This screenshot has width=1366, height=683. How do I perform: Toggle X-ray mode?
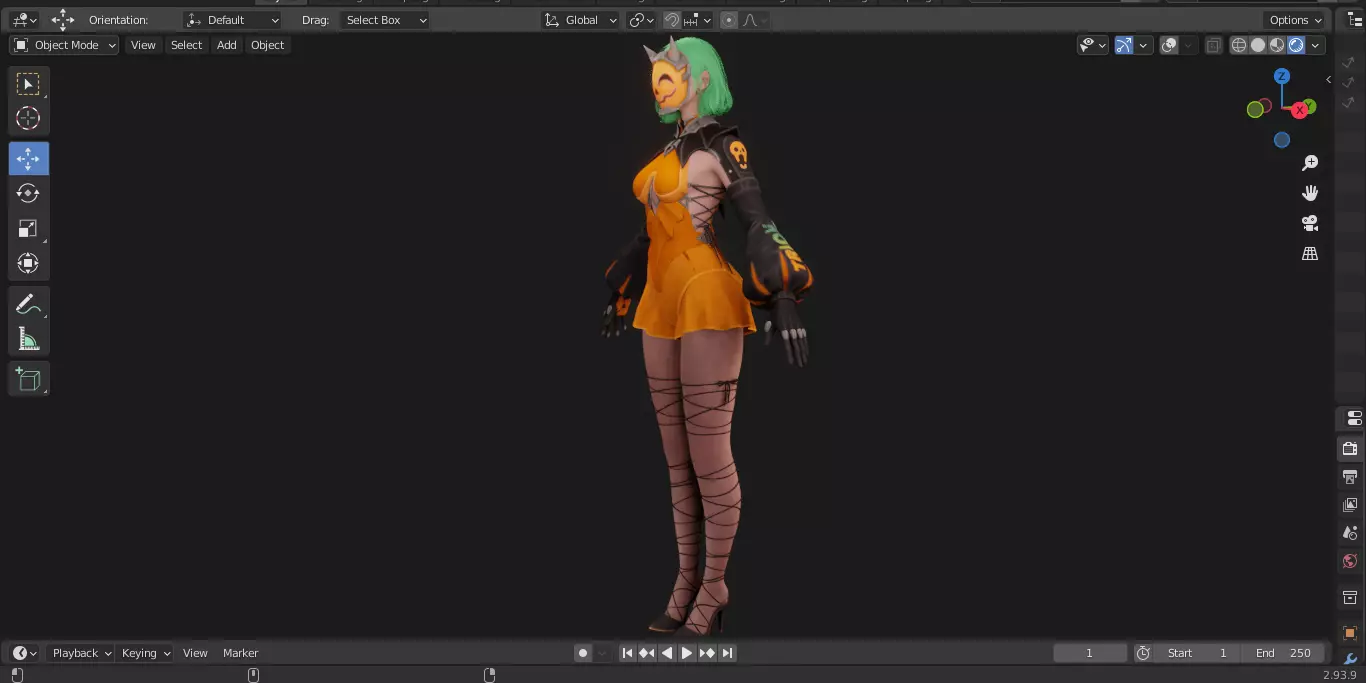click(1213, 45)
